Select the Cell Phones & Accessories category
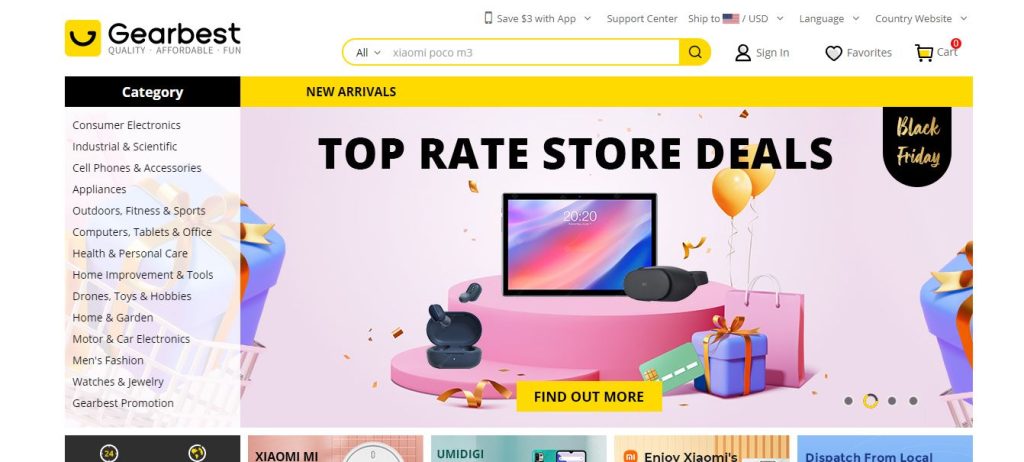1024x462 pixels. (136, 168)
